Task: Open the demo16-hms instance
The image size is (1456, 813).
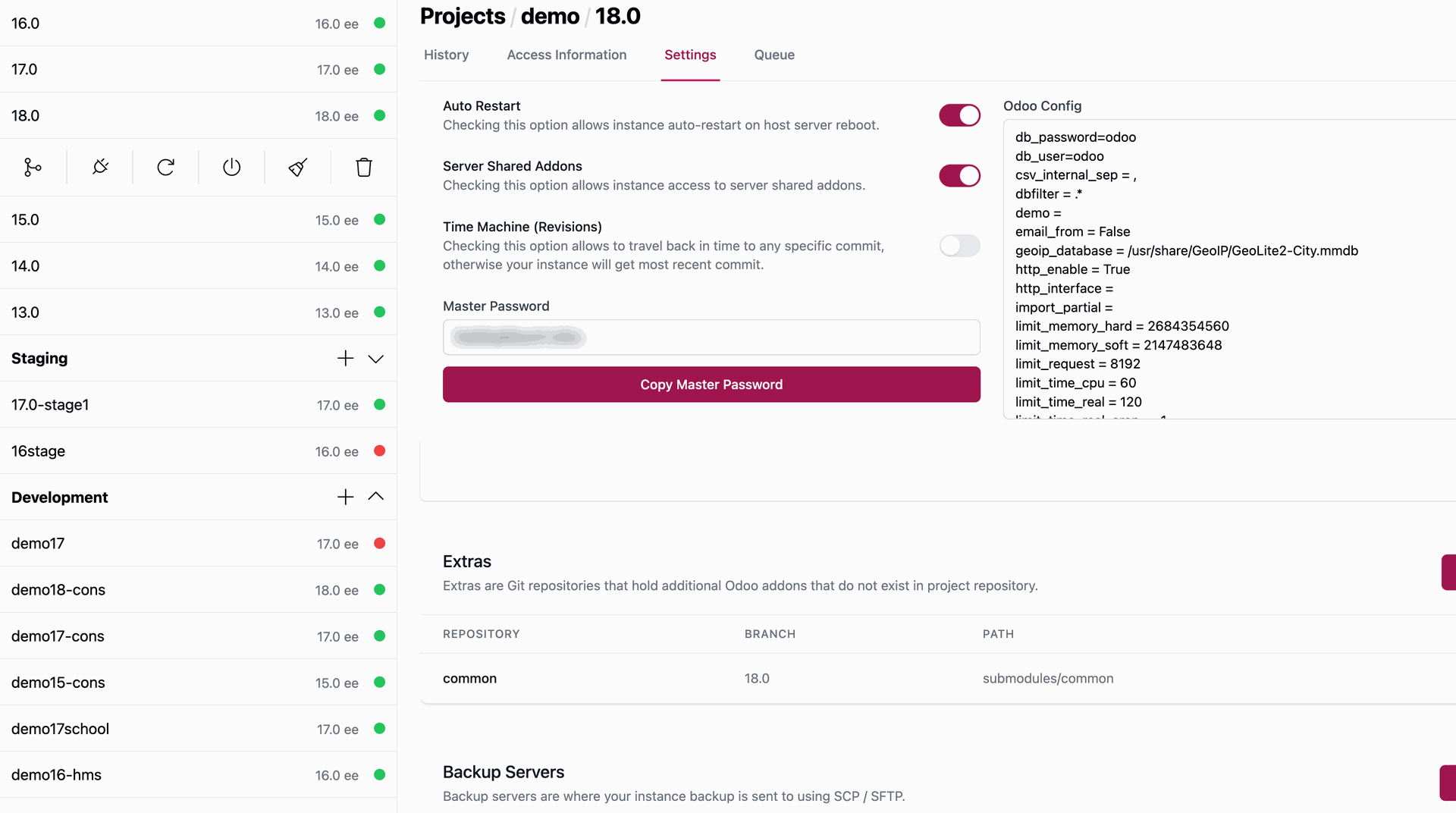Action: 198,775
